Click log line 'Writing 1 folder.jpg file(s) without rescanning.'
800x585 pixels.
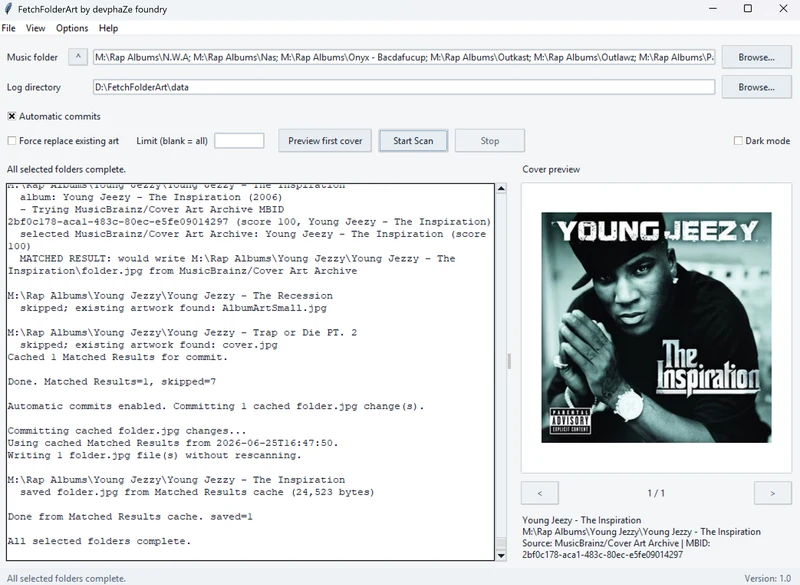[155, 455]
